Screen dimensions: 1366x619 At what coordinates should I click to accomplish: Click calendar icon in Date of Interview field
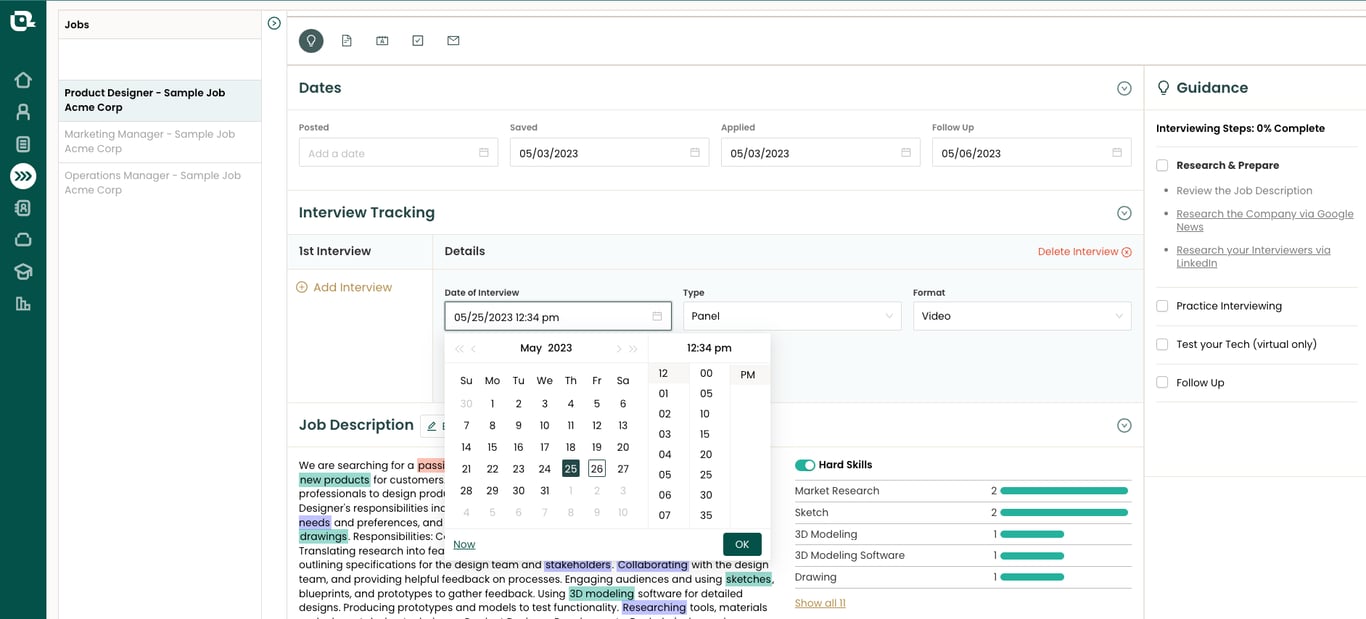click(657, 316)
